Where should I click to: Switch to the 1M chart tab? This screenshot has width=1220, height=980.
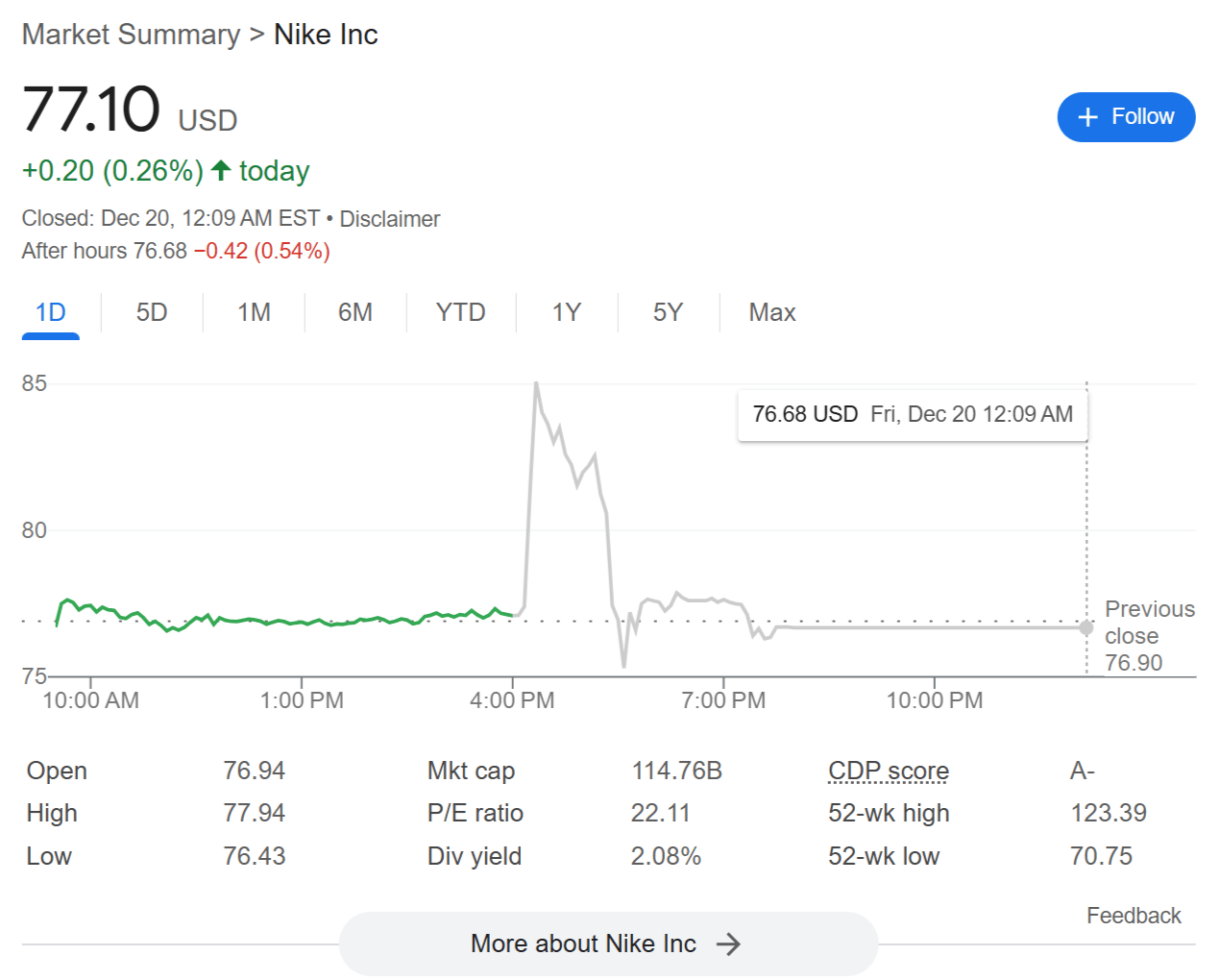click(x=255, y=313)
